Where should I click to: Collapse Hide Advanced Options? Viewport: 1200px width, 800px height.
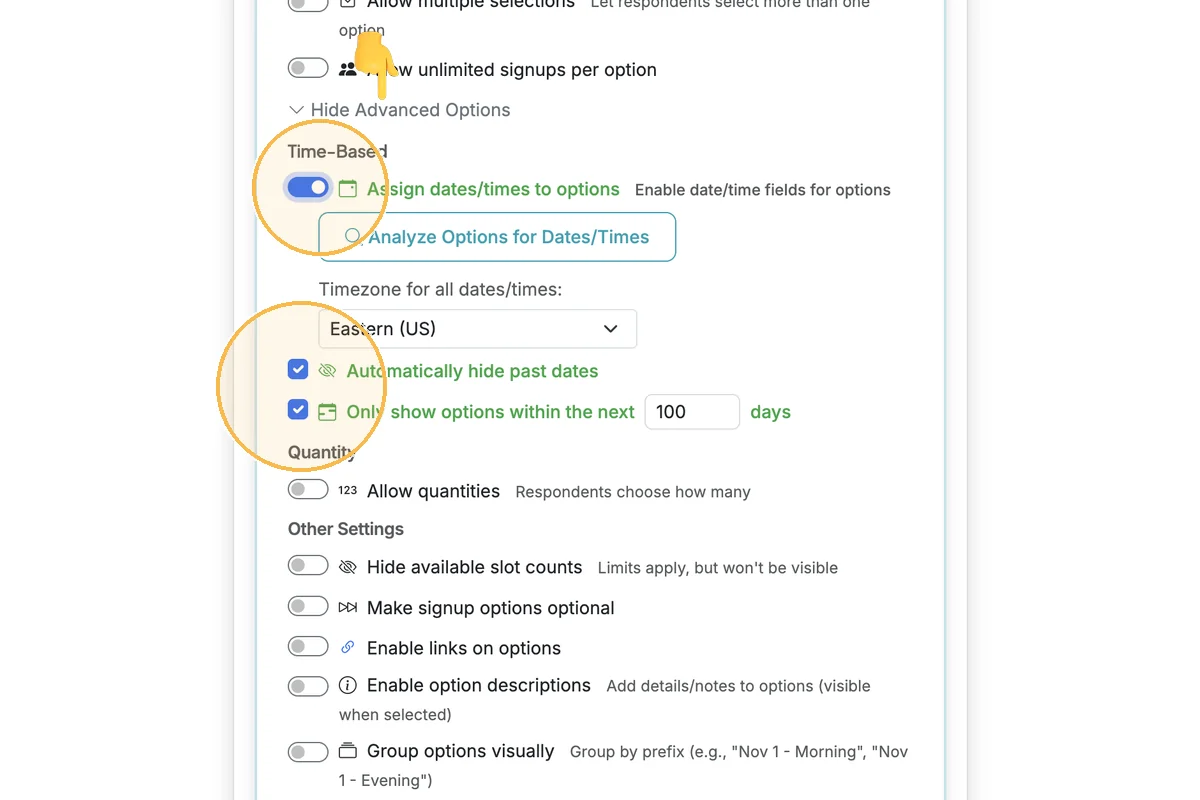(x=399, y=110)
